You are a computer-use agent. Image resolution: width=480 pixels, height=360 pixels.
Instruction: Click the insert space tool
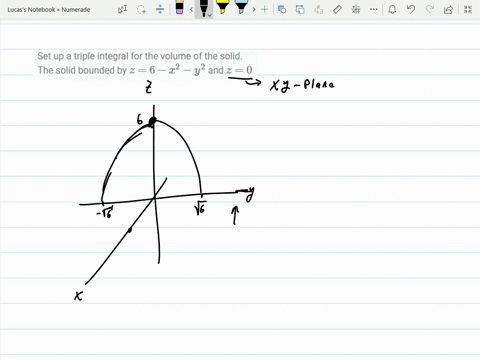160,9
